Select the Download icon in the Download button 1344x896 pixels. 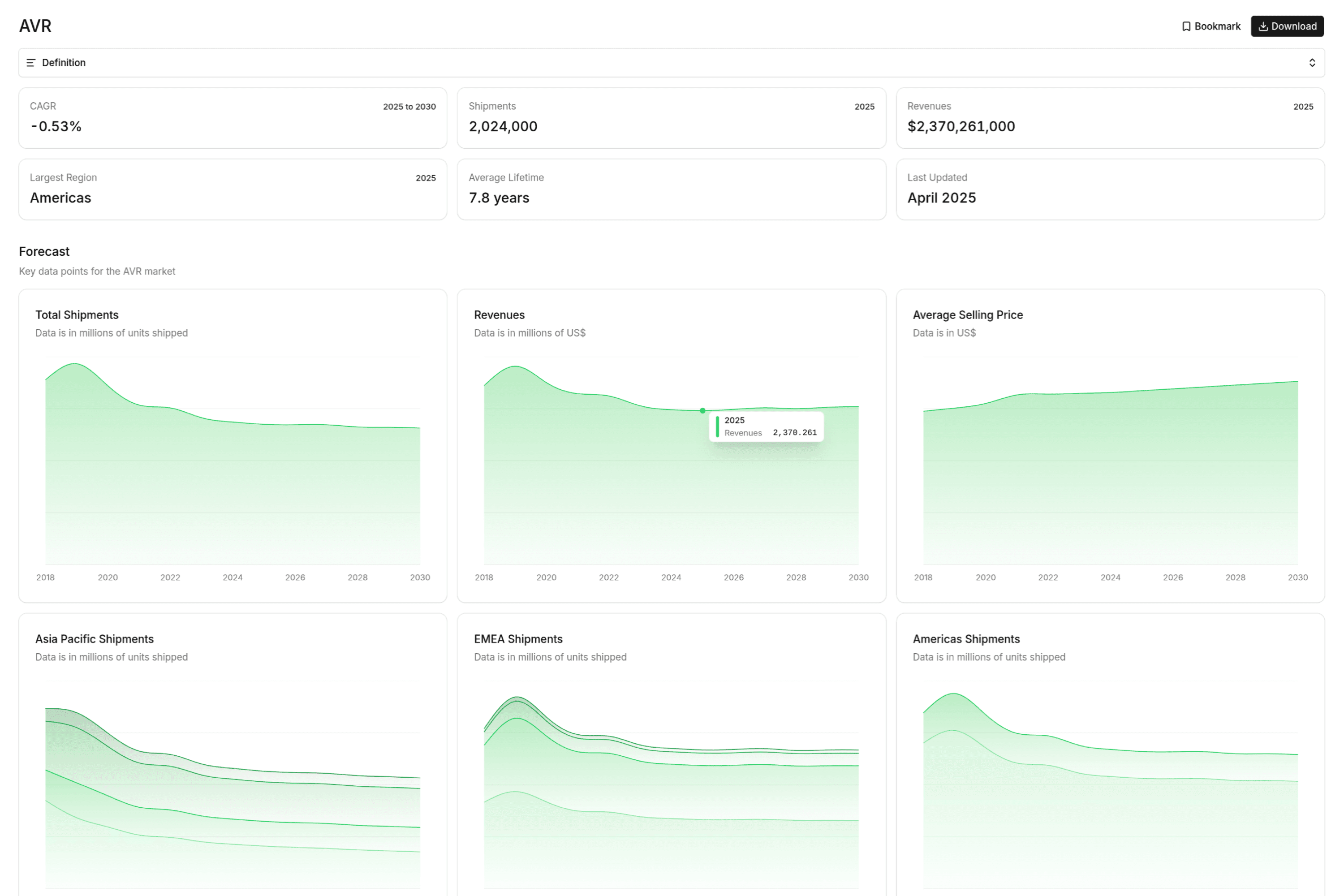1263,26
